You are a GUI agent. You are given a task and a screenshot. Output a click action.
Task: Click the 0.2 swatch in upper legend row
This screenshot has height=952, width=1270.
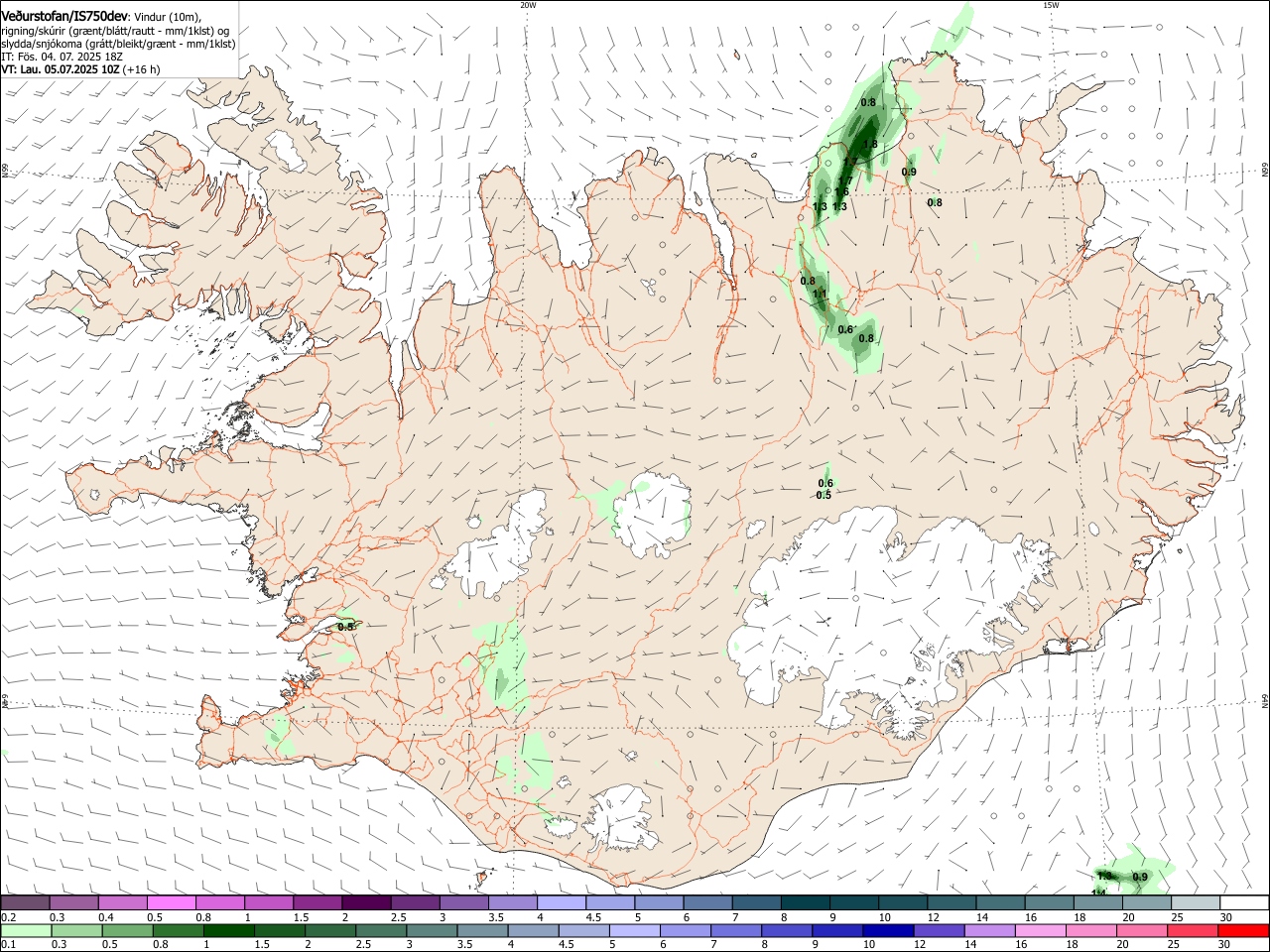pyautogui.click(x=25, y=902)
